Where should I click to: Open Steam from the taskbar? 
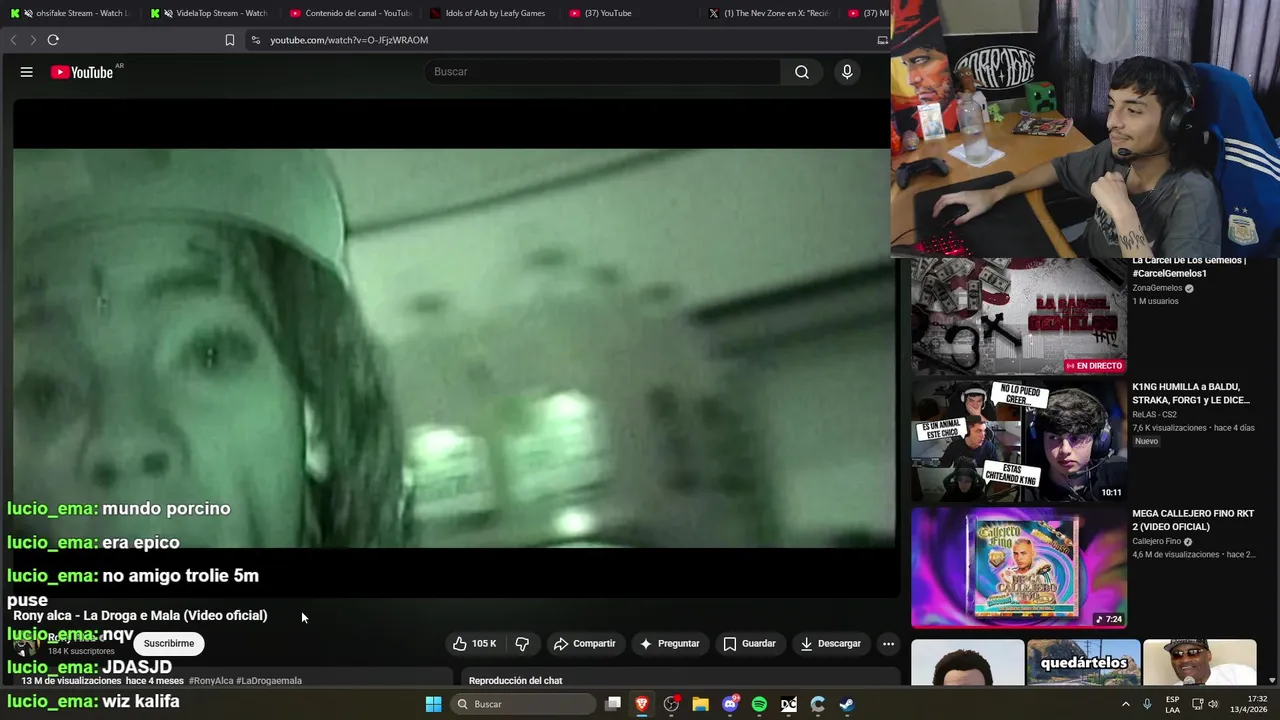click(847, 704)
